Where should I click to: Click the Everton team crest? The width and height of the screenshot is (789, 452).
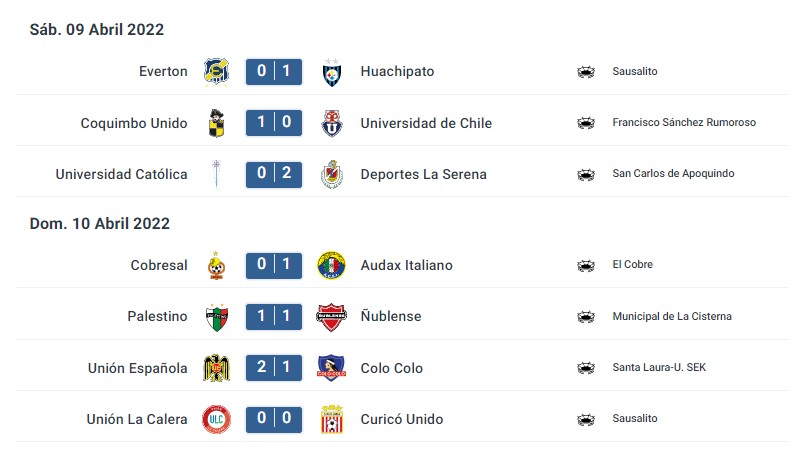click(216, 71)
